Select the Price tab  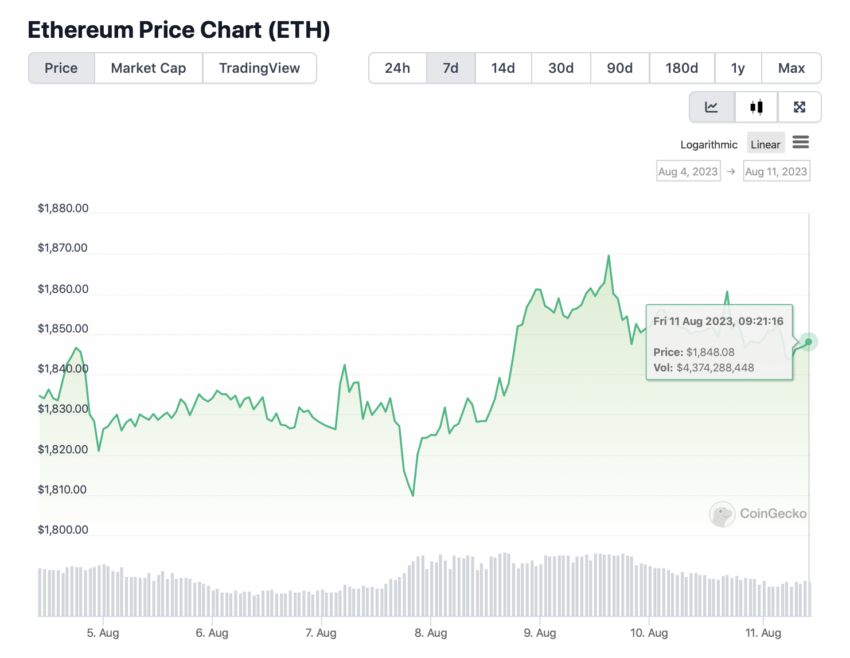[x=61, y=68]
